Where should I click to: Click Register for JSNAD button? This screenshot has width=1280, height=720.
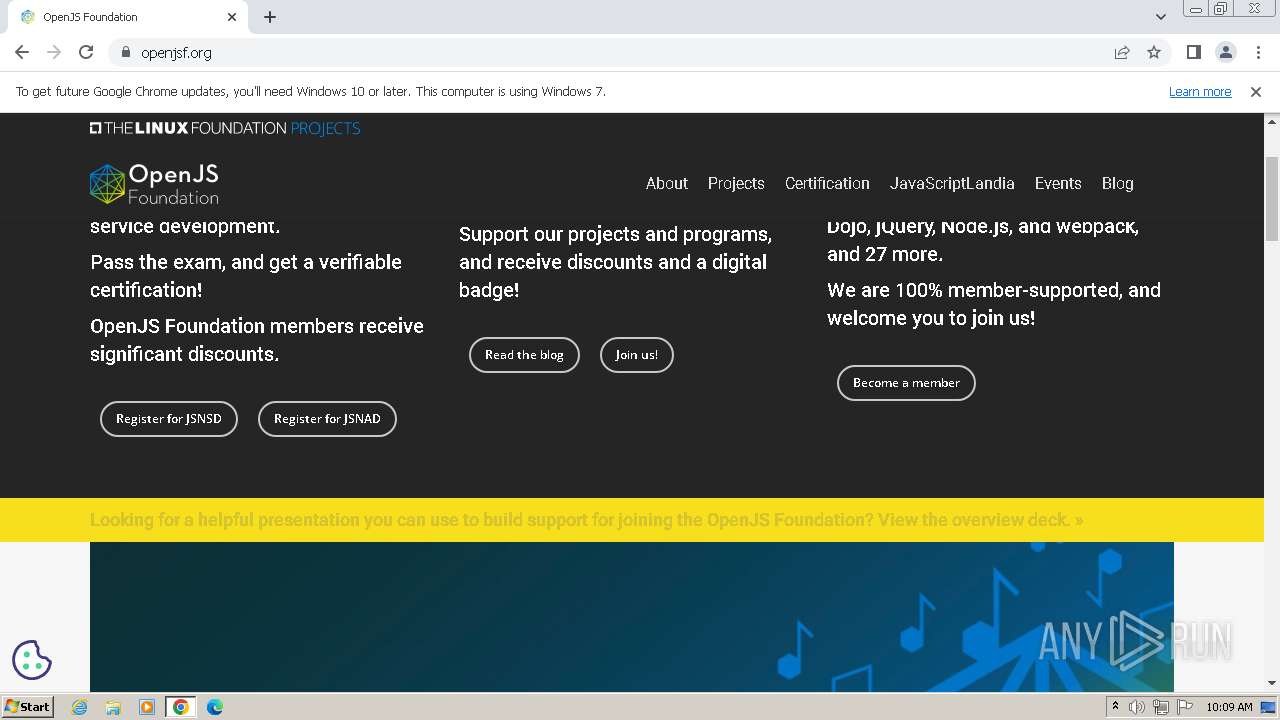tap(327, 419)
